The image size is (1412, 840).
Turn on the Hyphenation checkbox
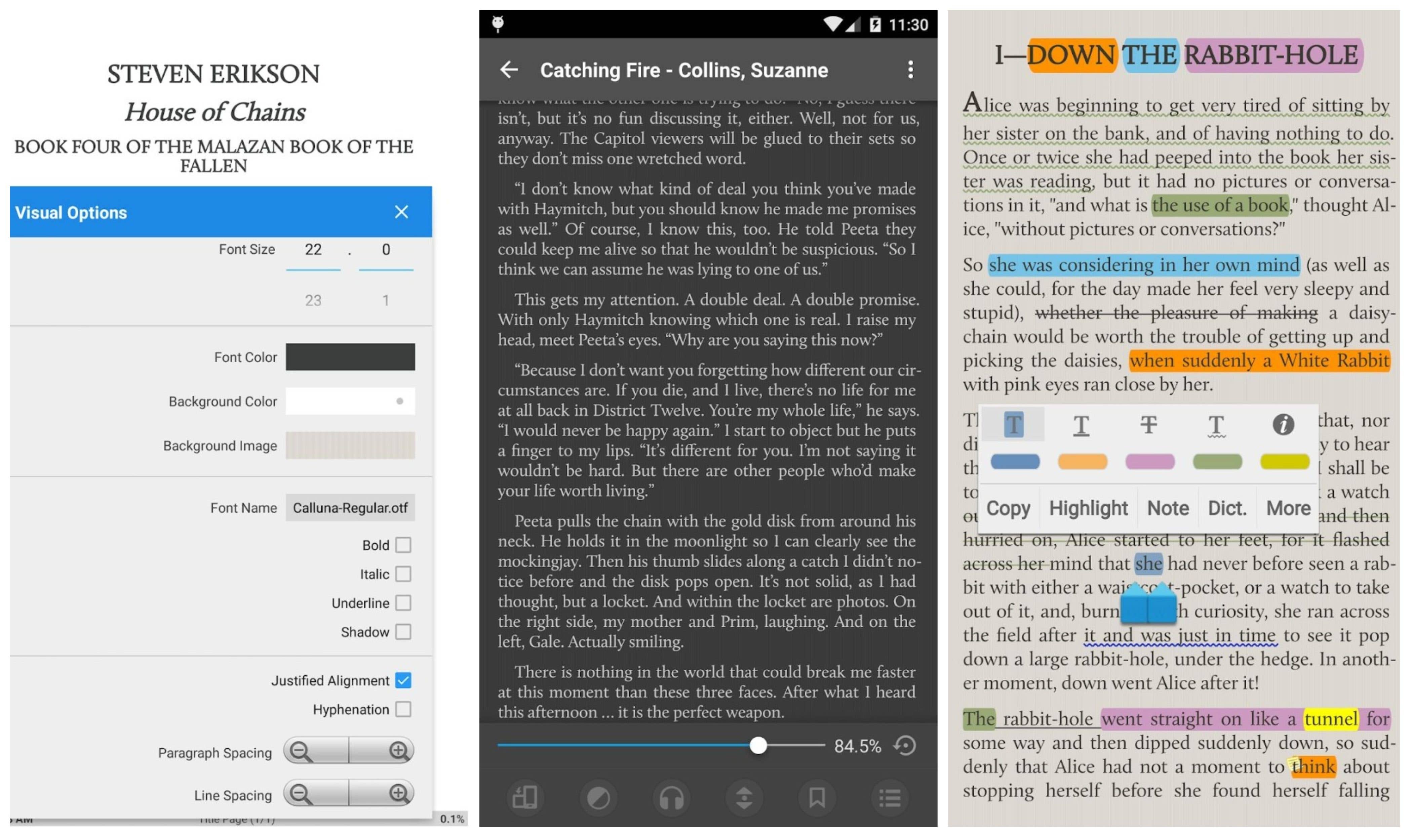(403, 709)
